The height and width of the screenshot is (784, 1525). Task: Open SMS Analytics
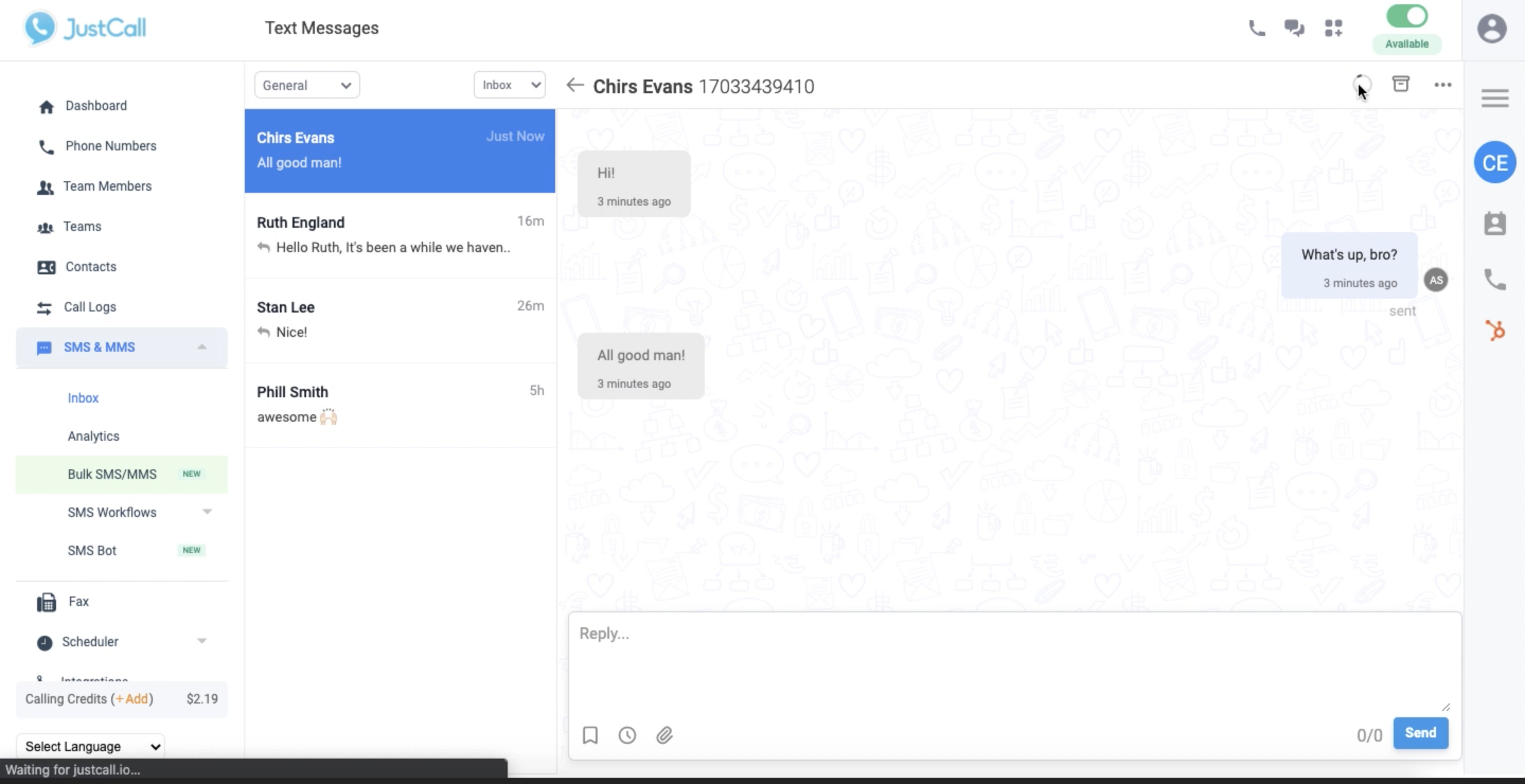pos(93,436)
